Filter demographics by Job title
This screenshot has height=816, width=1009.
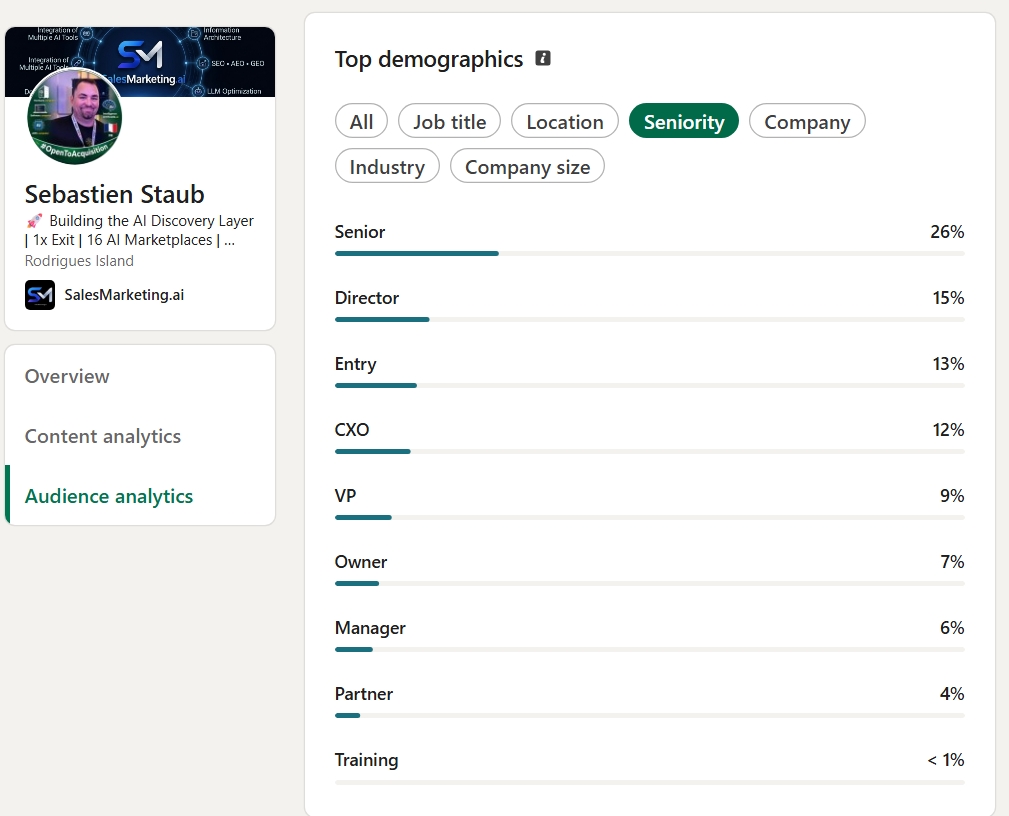point(449,121)
